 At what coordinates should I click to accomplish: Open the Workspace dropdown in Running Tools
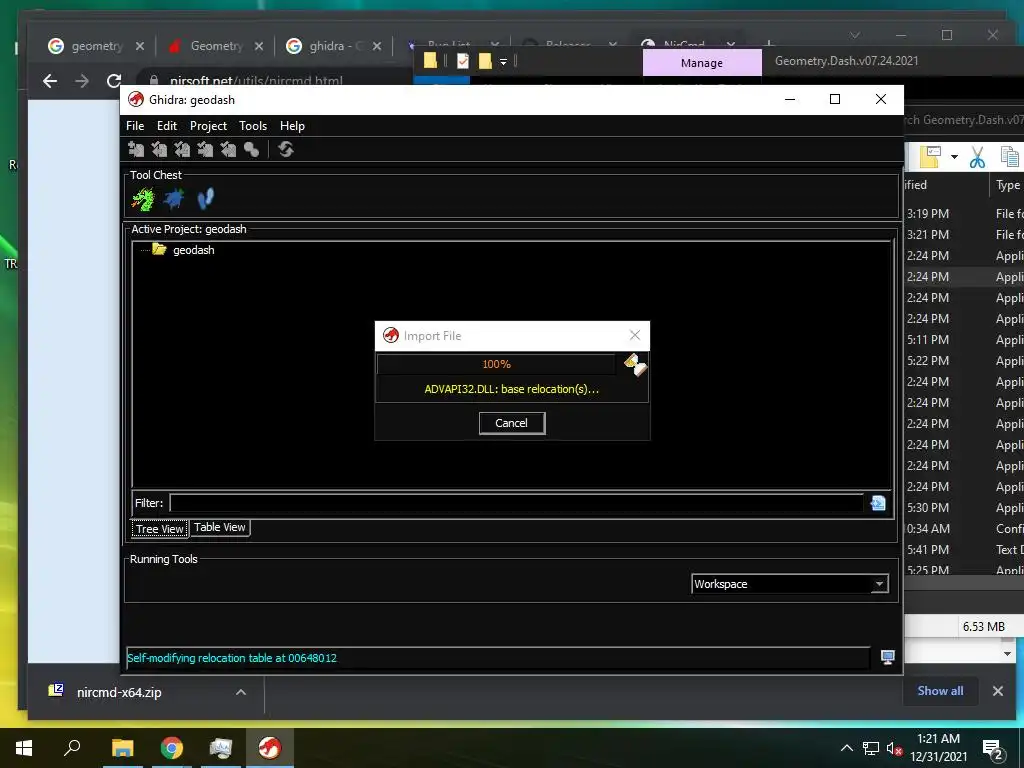(x=880, y=584)
